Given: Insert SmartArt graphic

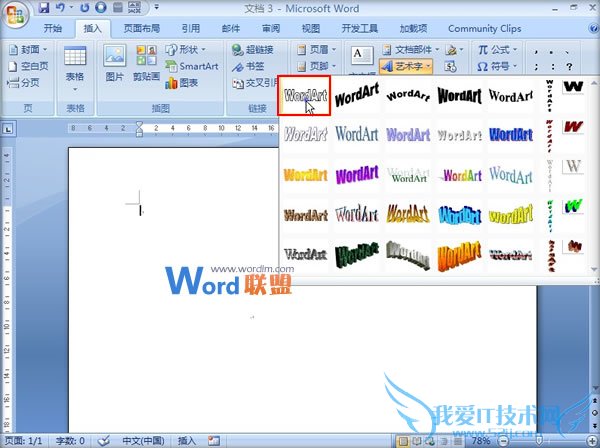Looking at the screenshot, I should pyautogui.click(x=192, y=66).
